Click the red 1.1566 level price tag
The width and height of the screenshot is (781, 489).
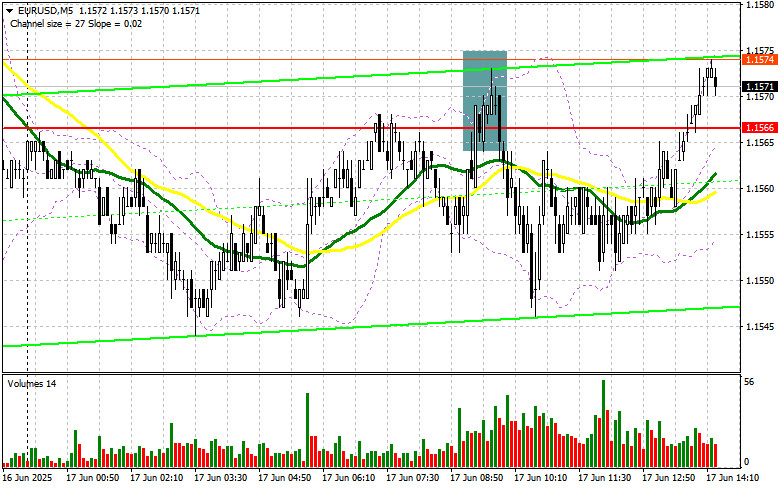click(x=760, y=128)
